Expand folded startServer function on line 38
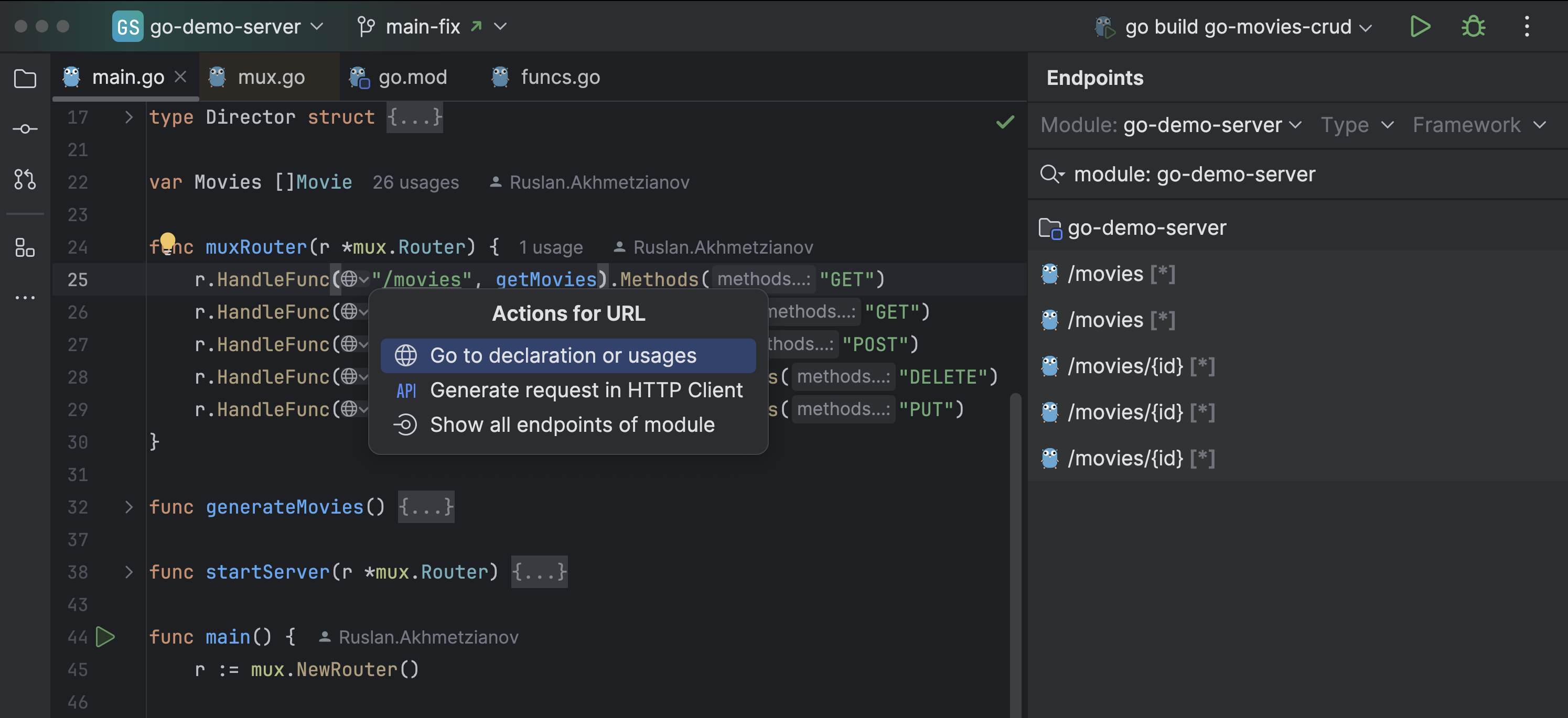This screenshot has height=718, width=1568. tap(128, 572)
